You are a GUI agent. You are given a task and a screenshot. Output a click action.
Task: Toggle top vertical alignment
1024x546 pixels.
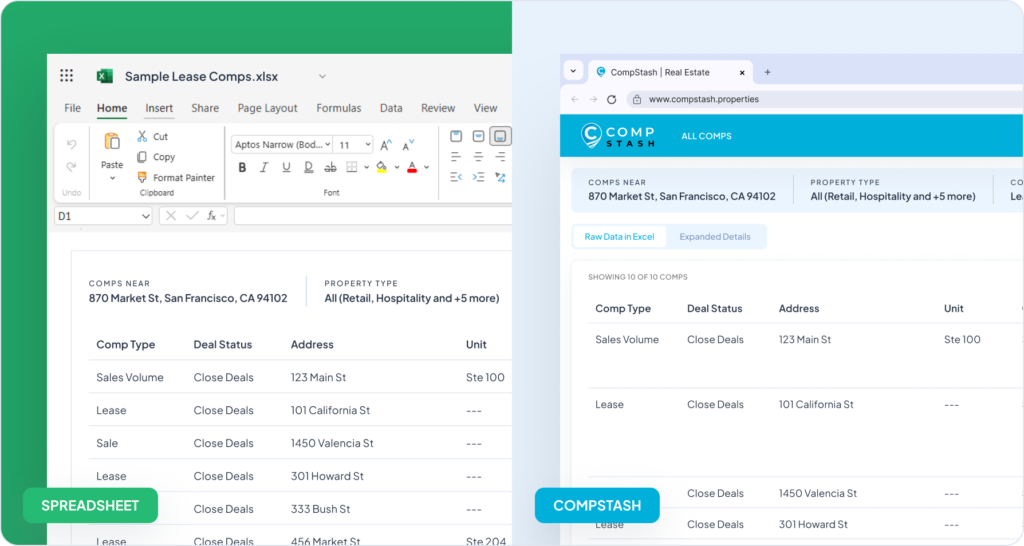456,136
